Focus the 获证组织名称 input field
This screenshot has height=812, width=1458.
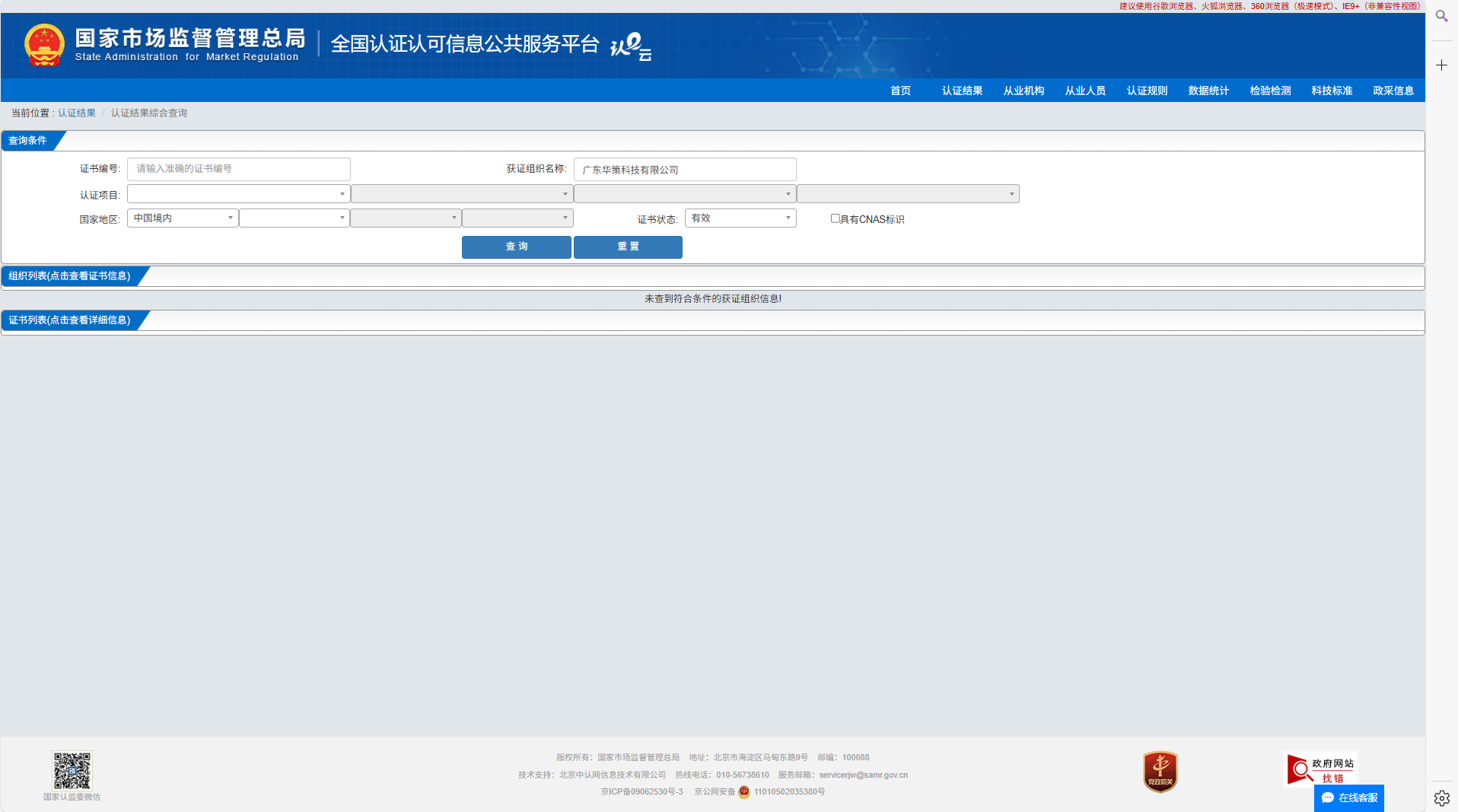685,169
